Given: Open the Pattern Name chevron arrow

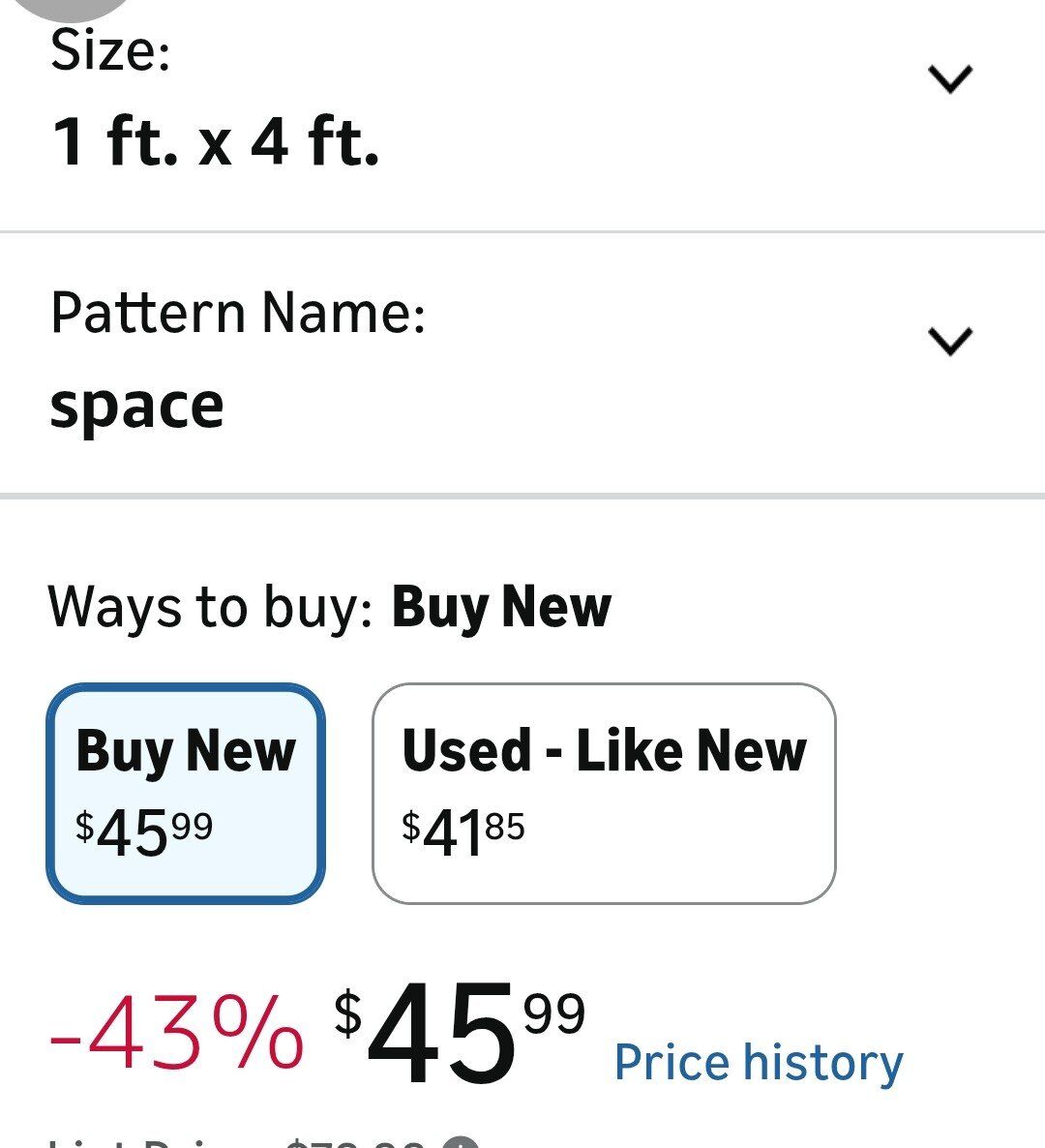Looking at the screenshot, I should point(949,341).
